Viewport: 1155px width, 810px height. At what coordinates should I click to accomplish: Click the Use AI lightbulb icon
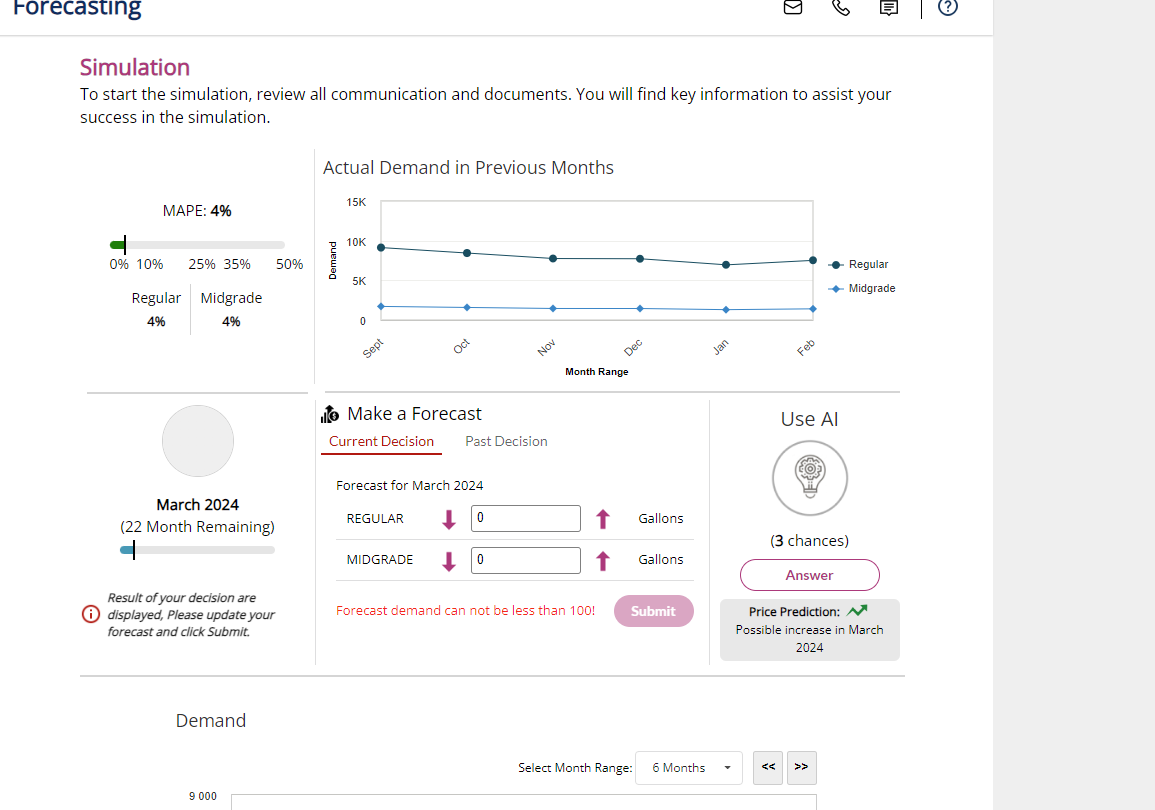coord(810,478)
